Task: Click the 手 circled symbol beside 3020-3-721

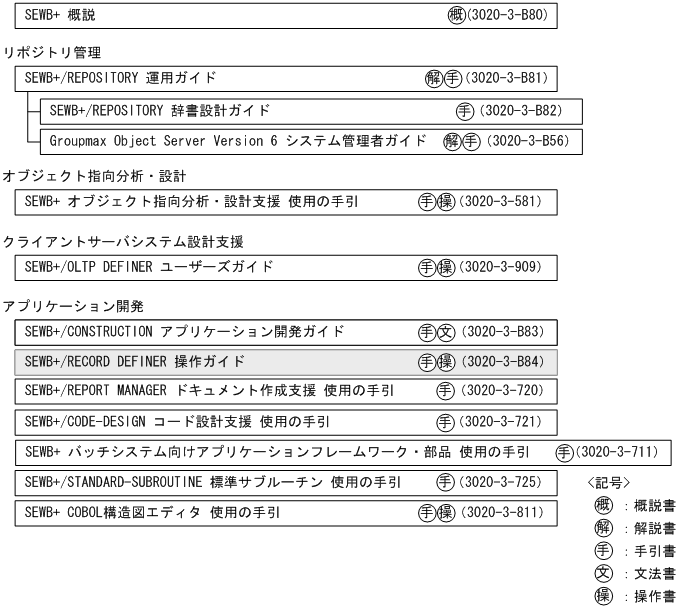Action: point(445,423)
